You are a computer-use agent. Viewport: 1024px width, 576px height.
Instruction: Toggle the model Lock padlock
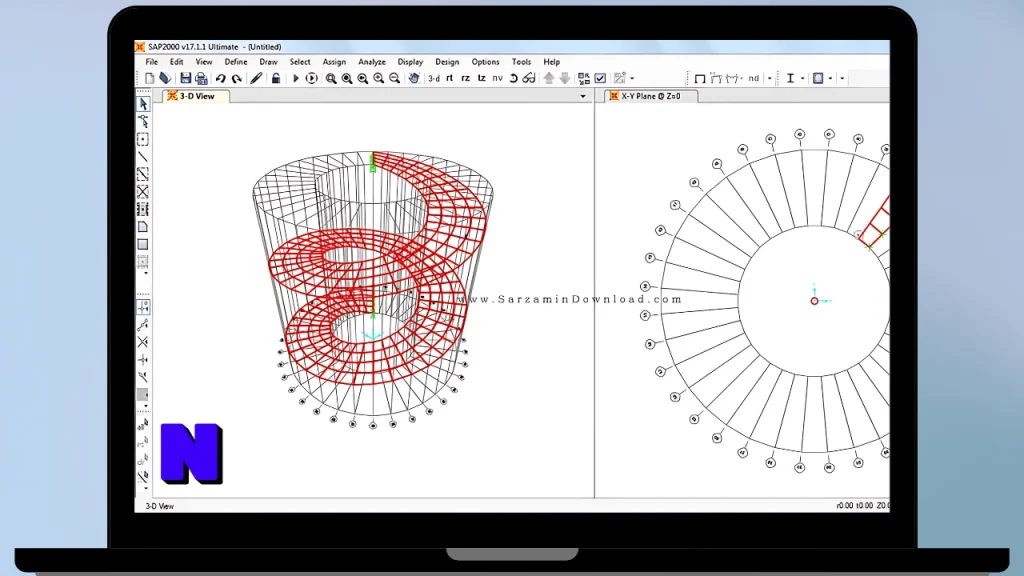tap(276, 78)
